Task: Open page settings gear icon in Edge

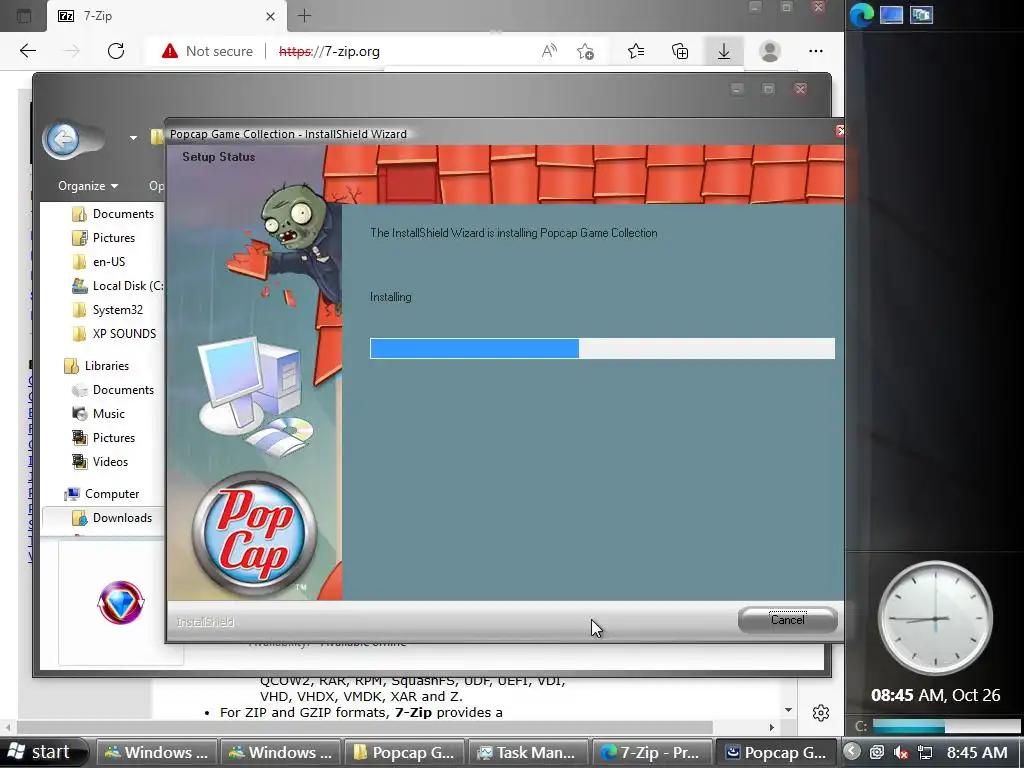Action: coord(821,712)
